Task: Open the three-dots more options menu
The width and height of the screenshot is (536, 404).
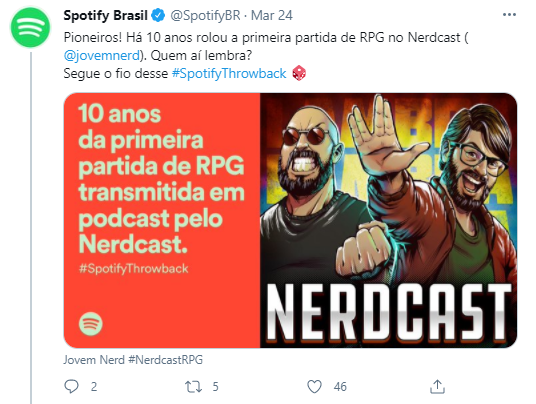Action: tap(509, 15)
